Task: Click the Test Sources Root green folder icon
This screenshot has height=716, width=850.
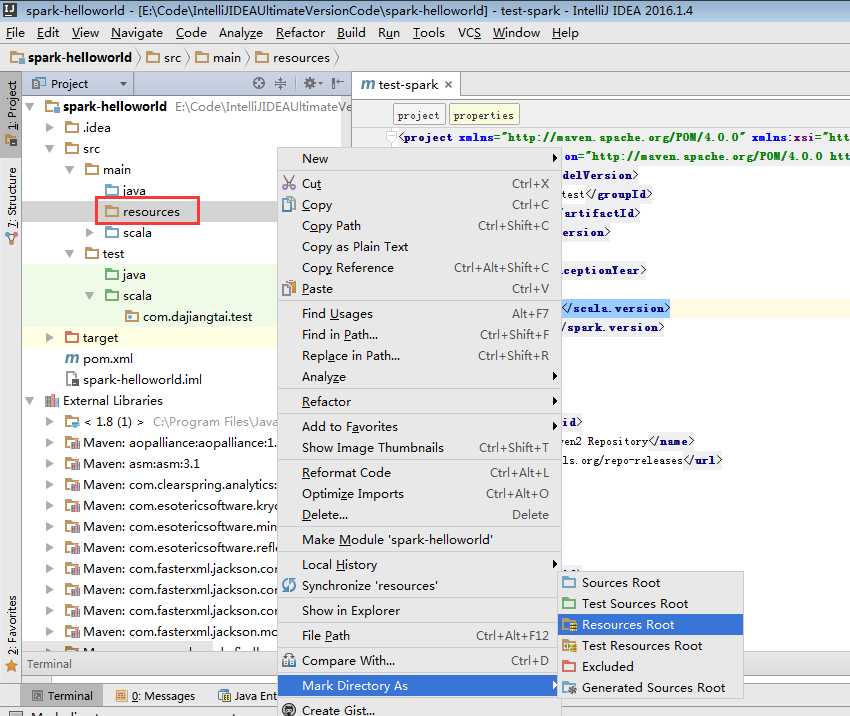Action: pyautogui.click(x=569, y=603)
